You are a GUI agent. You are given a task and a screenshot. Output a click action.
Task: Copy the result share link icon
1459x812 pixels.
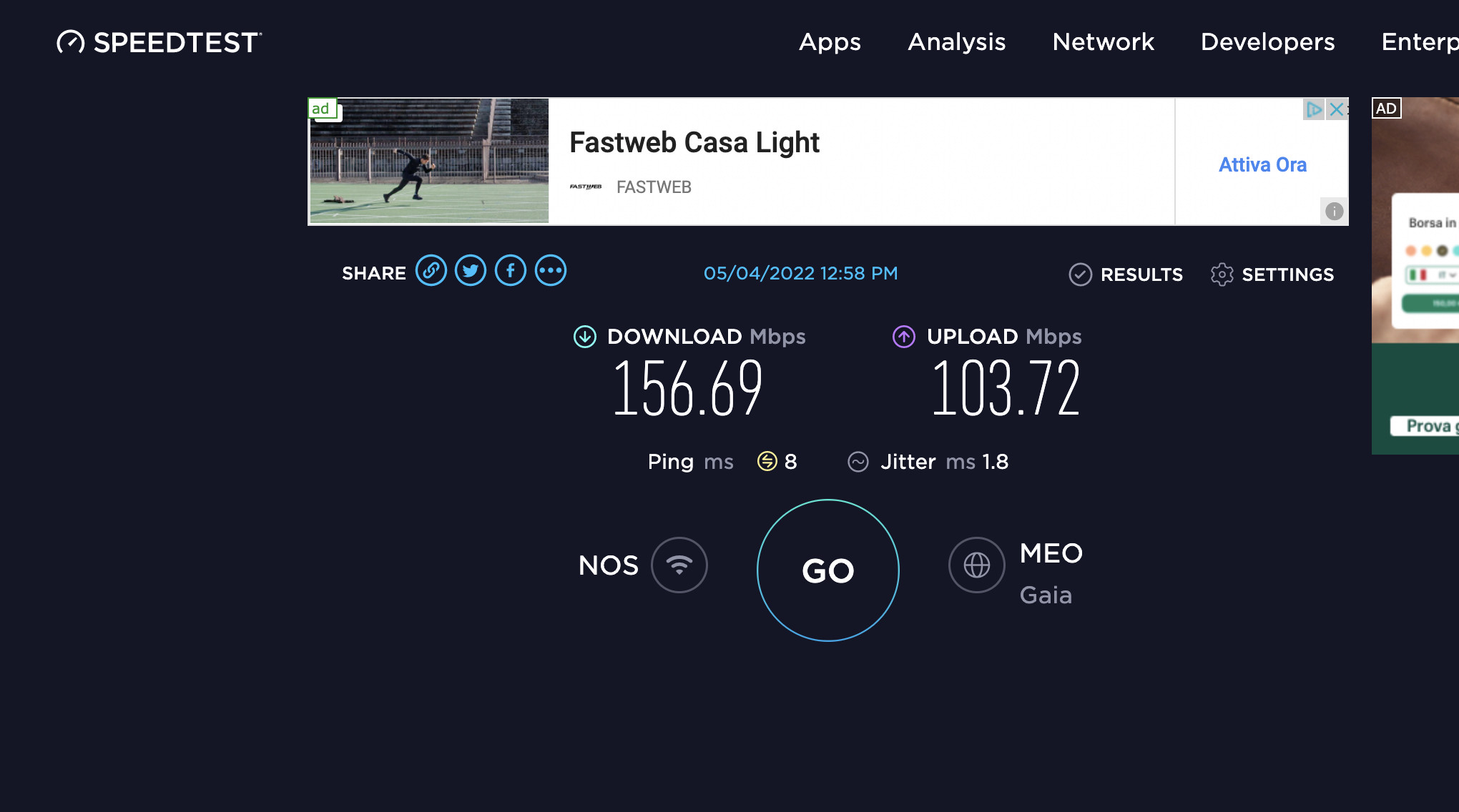coord(431,271)
